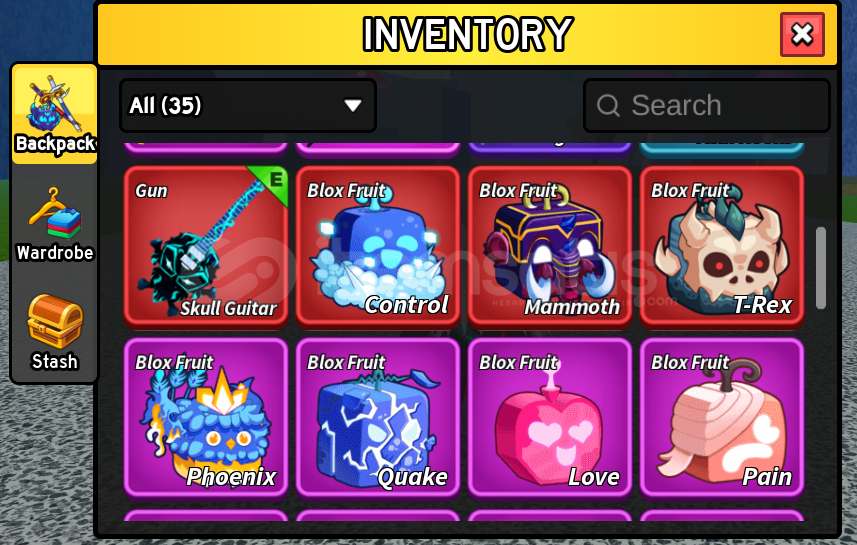Click the green E equipped badge

click(x=273, y=181)
